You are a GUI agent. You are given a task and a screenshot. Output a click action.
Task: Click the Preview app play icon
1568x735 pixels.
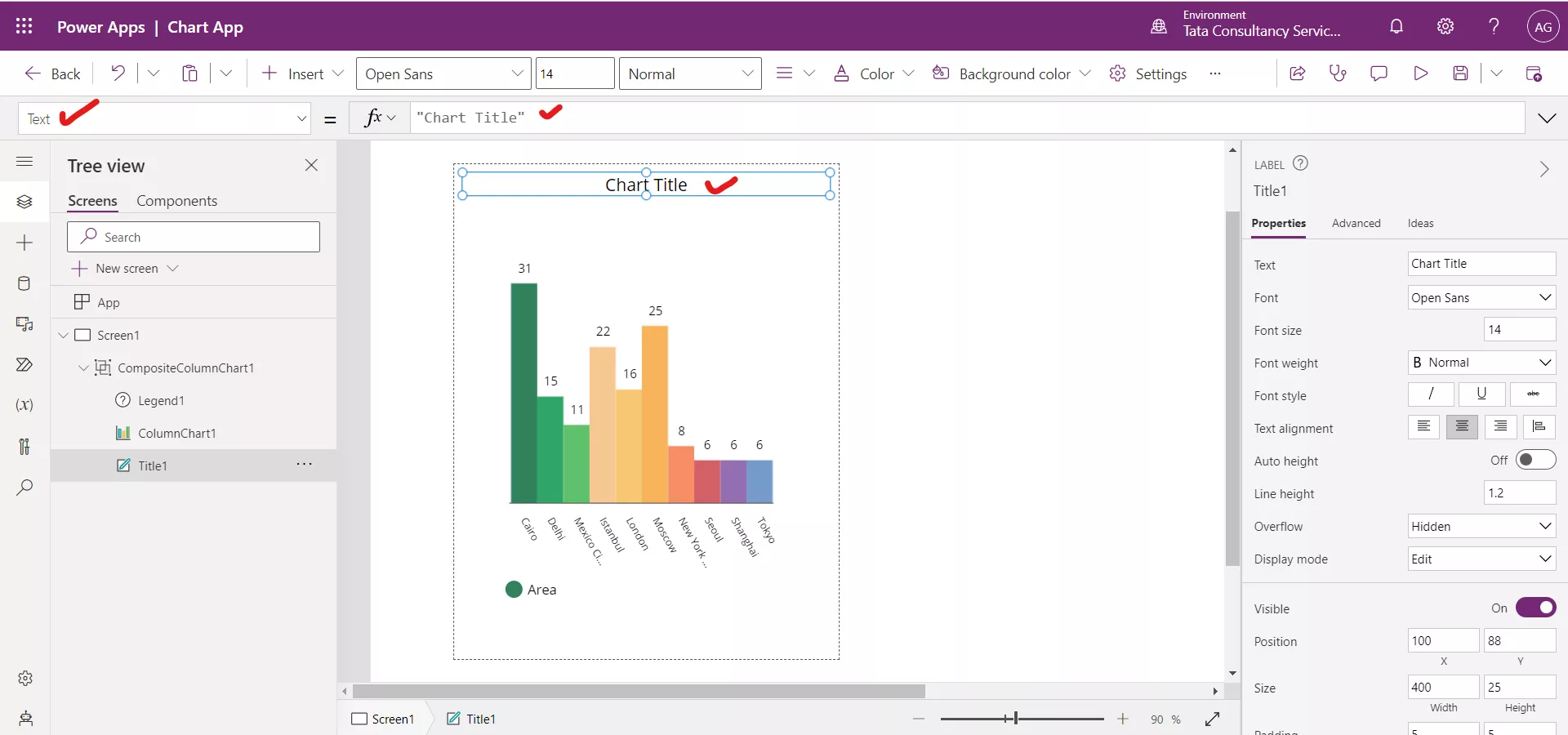[x=1420, y=73]
